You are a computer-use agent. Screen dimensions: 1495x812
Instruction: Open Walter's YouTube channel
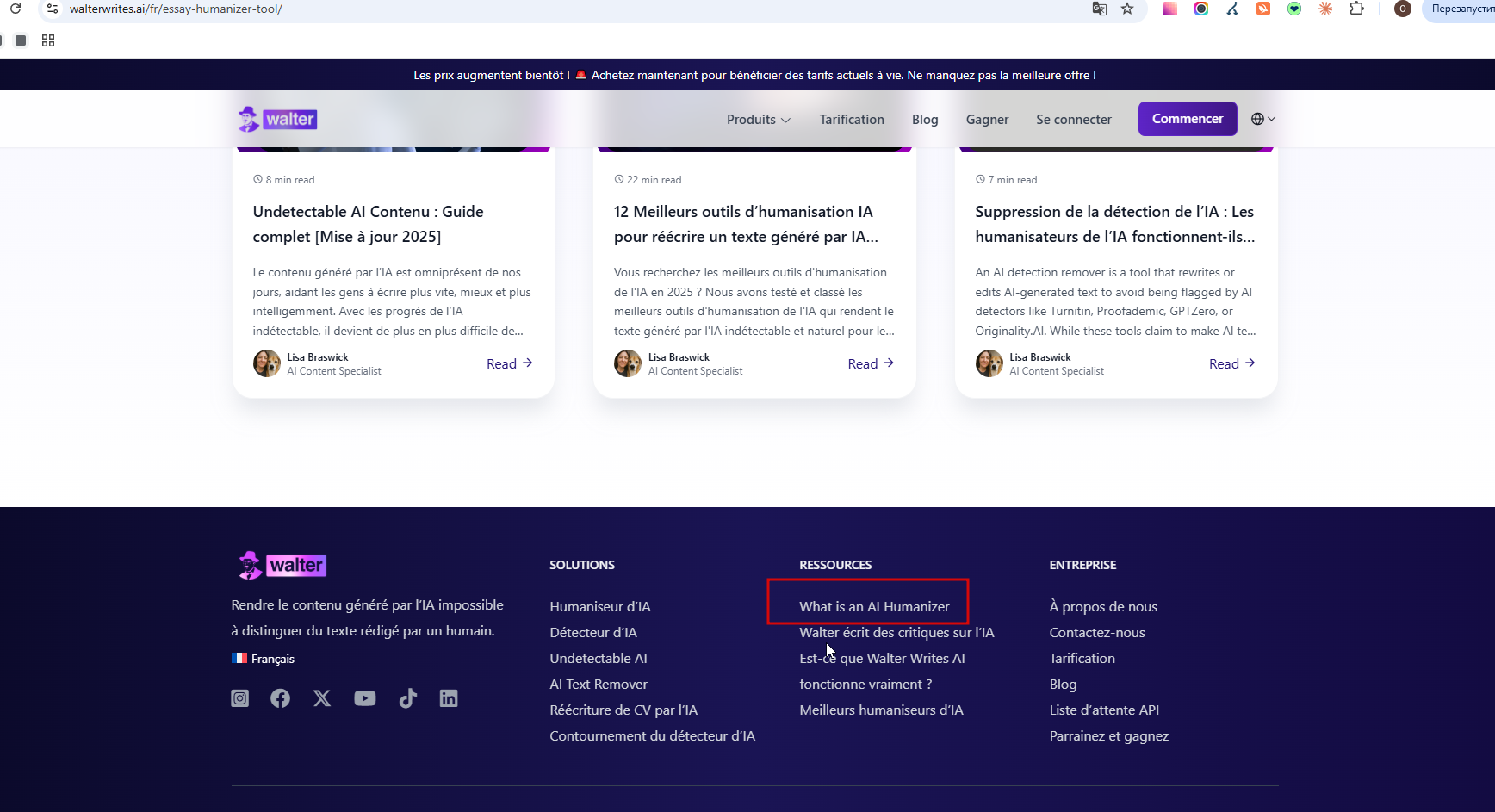(365, 698)
